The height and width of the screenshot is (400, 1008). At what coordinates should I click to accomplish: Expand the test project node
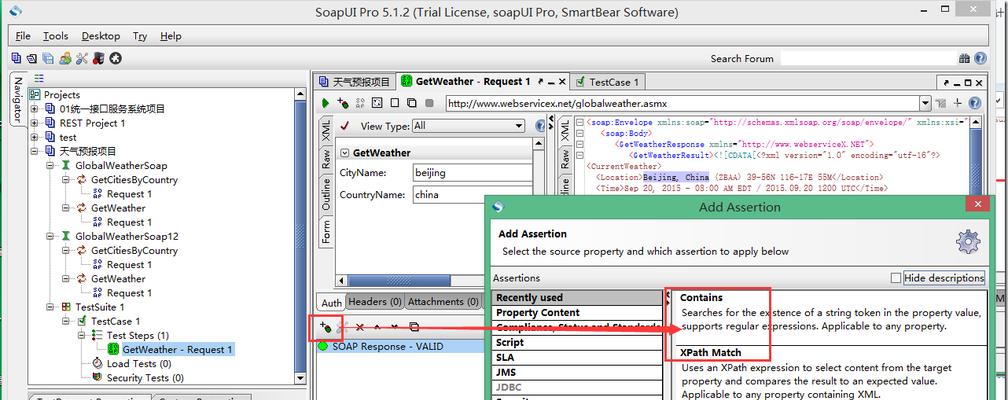click(x=34, y=137)
